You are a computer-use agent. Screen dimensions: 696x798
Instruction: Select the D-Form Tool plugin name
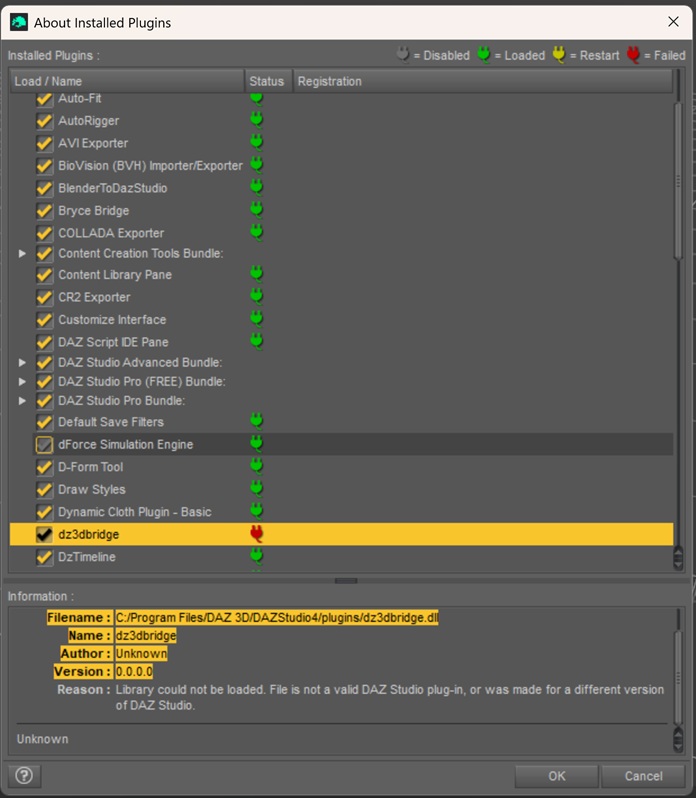pos(91,467)
